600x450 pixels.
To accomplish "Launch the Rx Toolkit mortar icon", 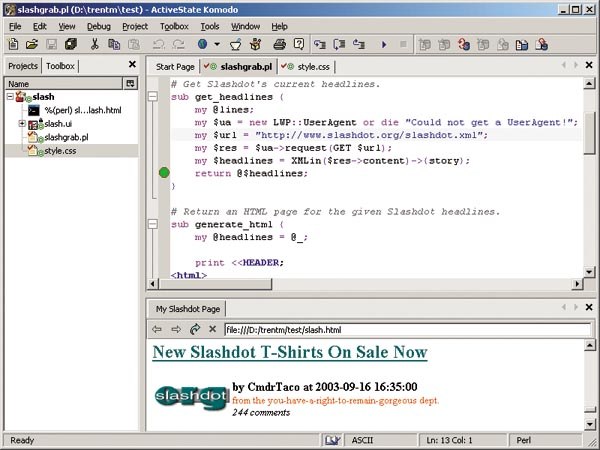I will click(x=236, y=44).
